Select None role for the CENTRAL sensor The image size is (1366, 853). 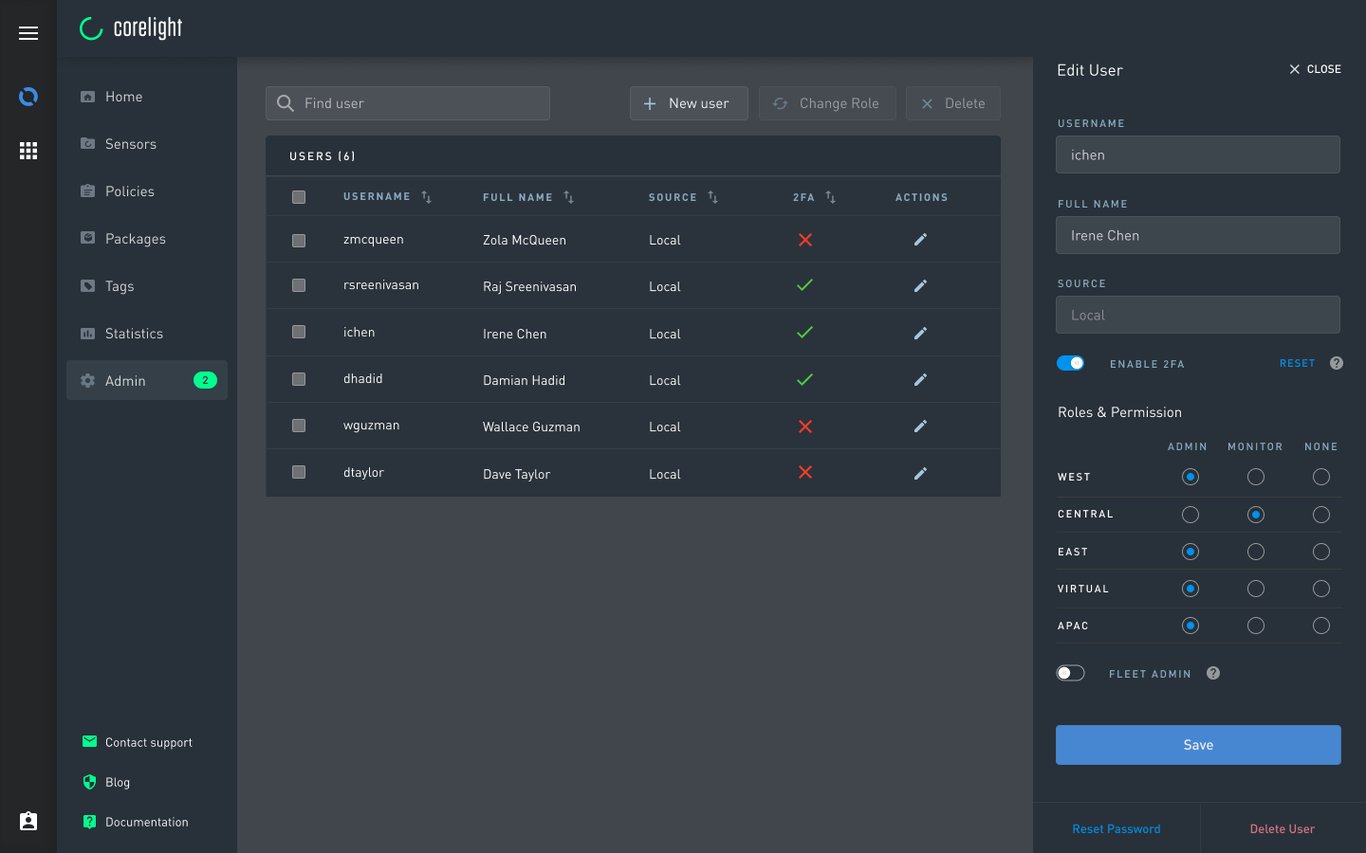1321,514
